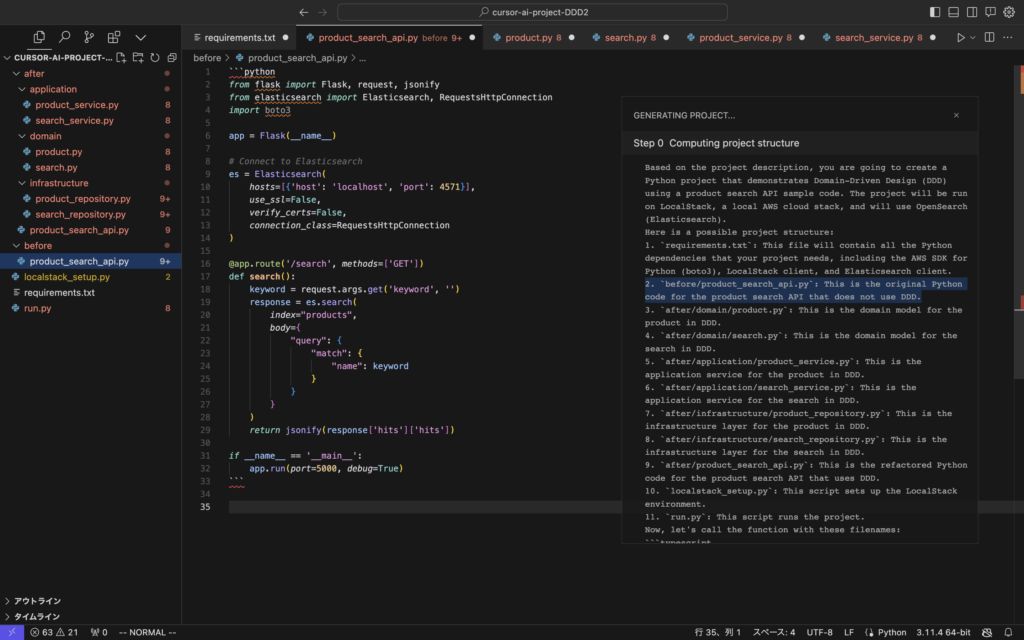
Task: Click the 行 35、列 1 cursor position
Action: [x=718, y=632]
